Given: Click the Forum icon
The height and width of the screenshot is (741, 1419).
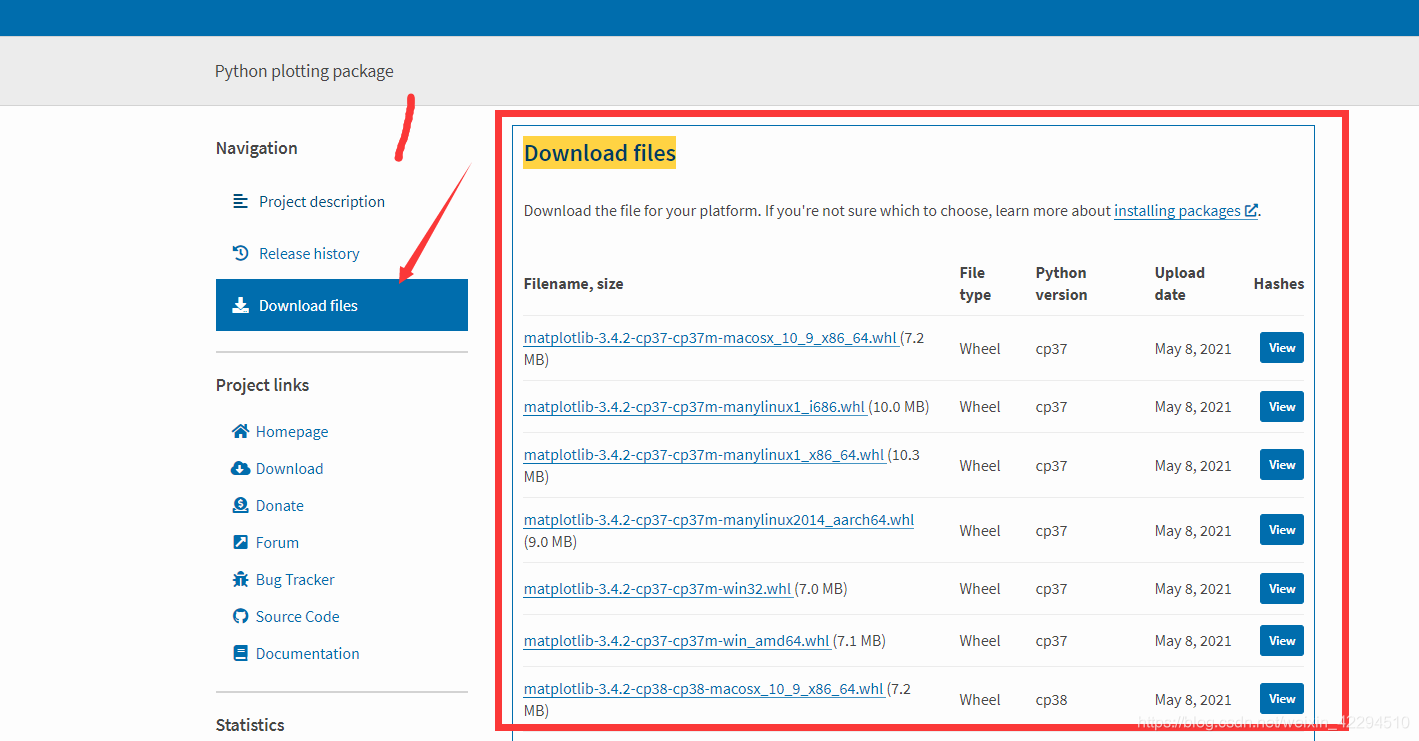Looking at the screenshot, I should pyautogui.click(x=240, y=542).
